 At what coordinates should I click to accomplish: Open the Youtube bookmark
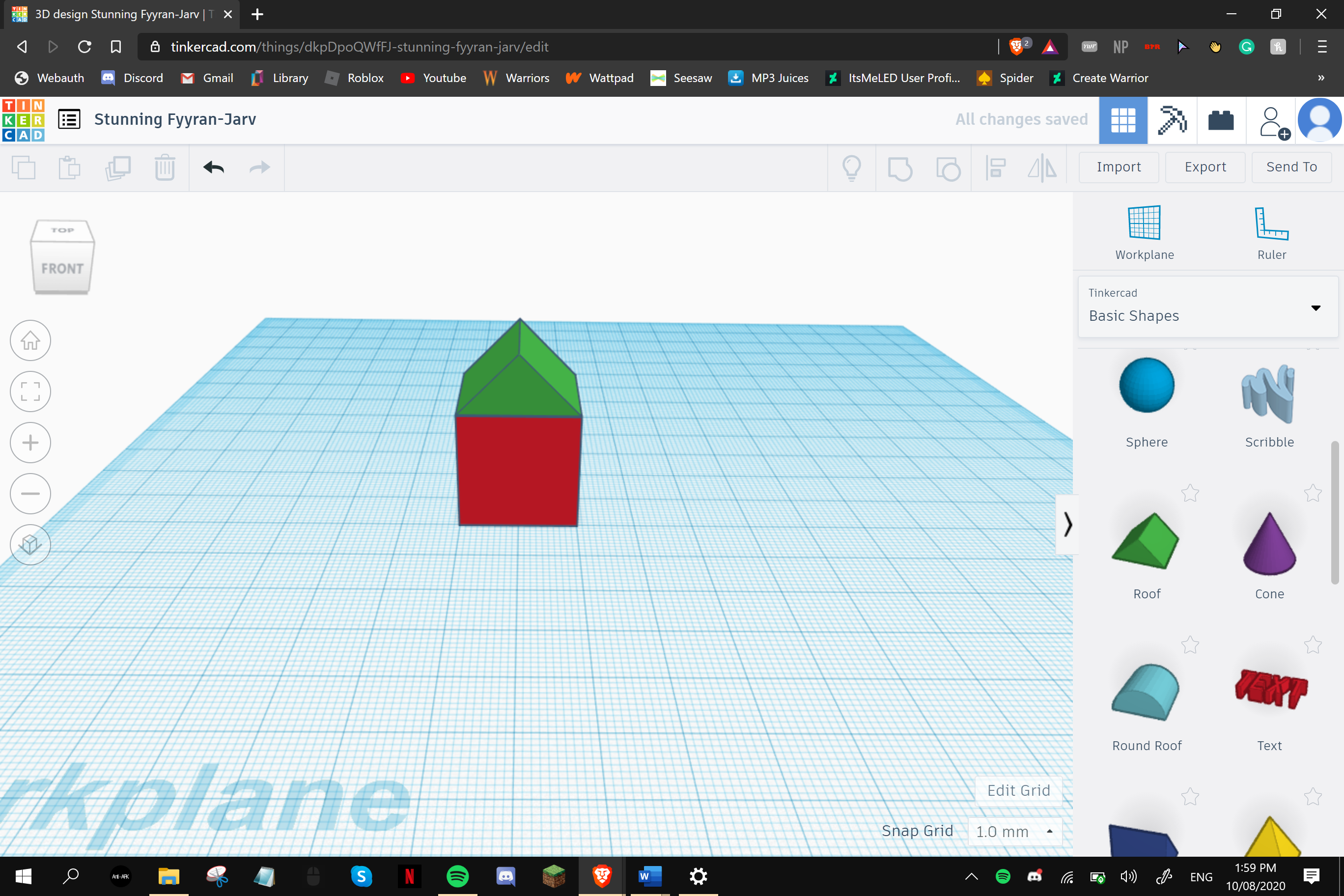point(434,78)
